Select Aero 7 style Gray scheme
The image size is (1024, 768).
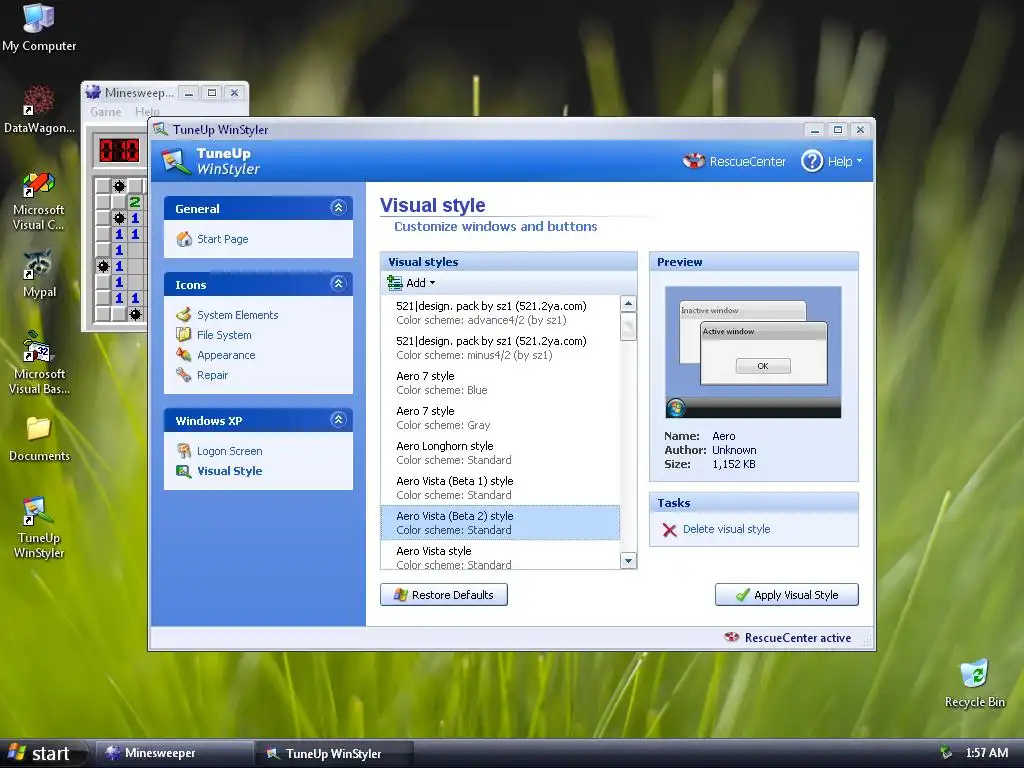coord(500,418)
